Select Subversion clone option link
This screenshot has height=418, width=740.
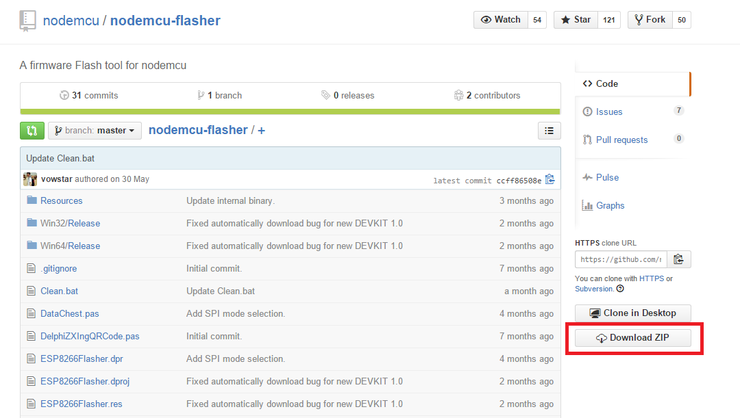(594, 289)
